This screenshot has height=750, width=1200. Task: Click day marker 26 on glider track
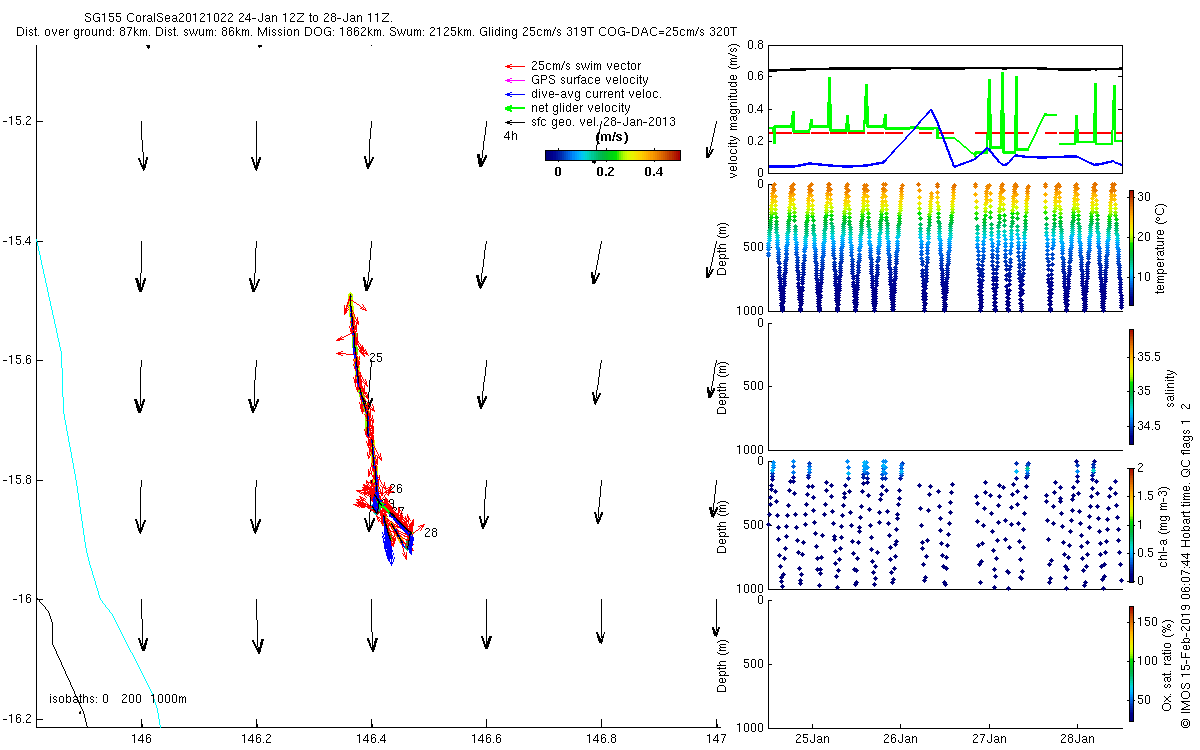396,488
